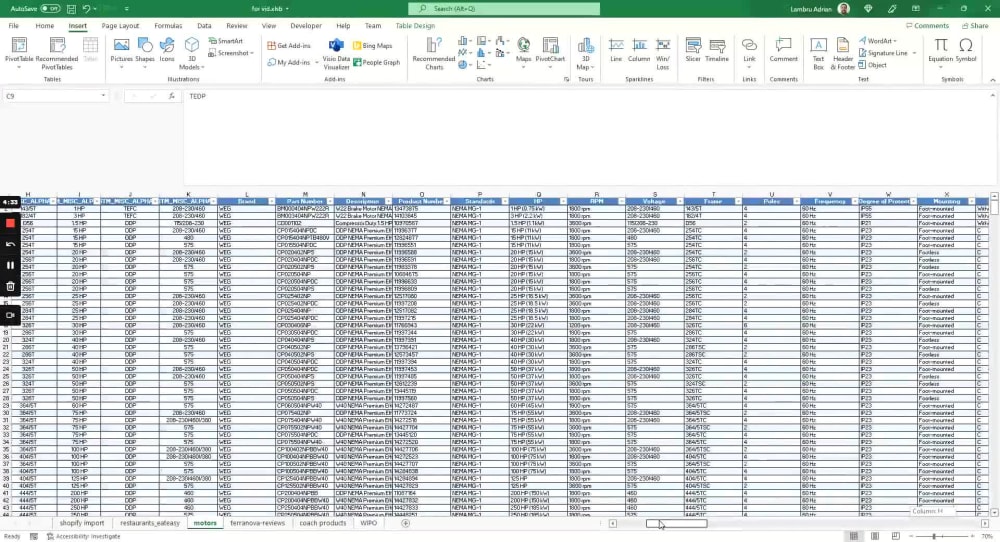Insert SmartArt graphic
Screen dimensions: 1000x542
pos(226,41)
